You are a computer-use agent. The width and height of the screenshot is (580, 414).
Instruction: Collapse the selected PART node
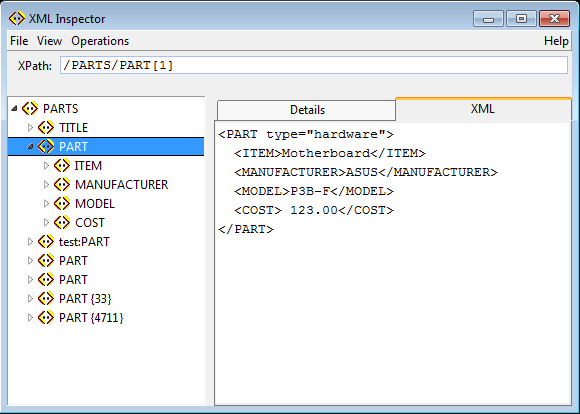coord(30,147)
